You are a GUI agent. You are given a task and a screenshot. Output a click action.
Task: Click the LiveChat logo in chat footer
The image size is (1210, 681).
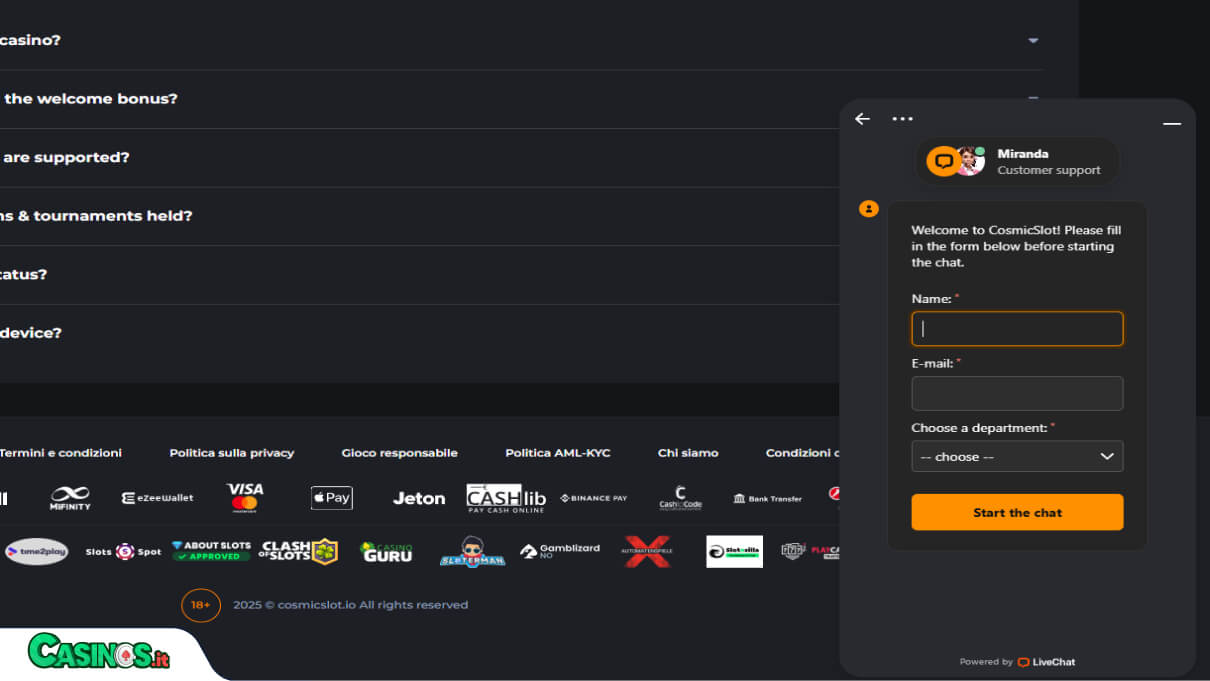pyautogui.click(x=1046, y=662)
